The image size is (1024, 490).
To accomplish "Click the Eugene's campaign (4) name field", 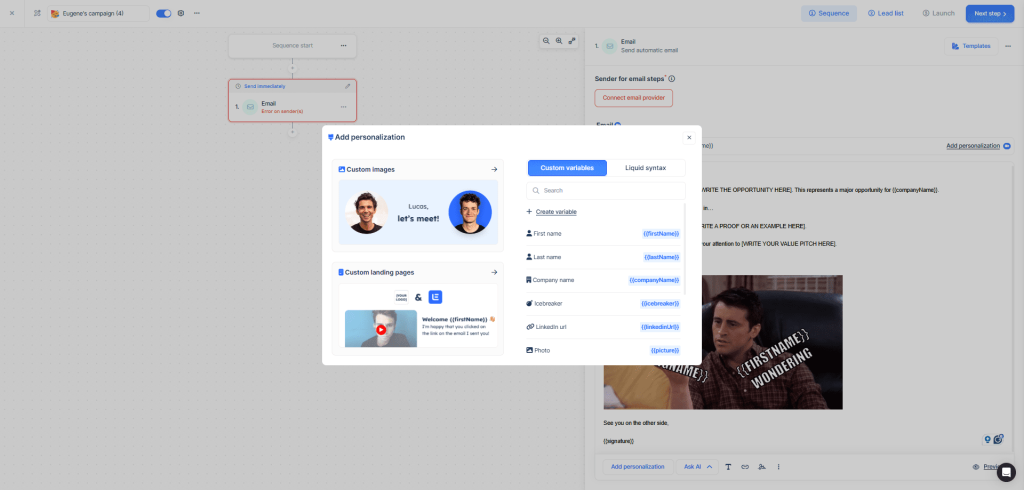I will click(x=99, y=13).
